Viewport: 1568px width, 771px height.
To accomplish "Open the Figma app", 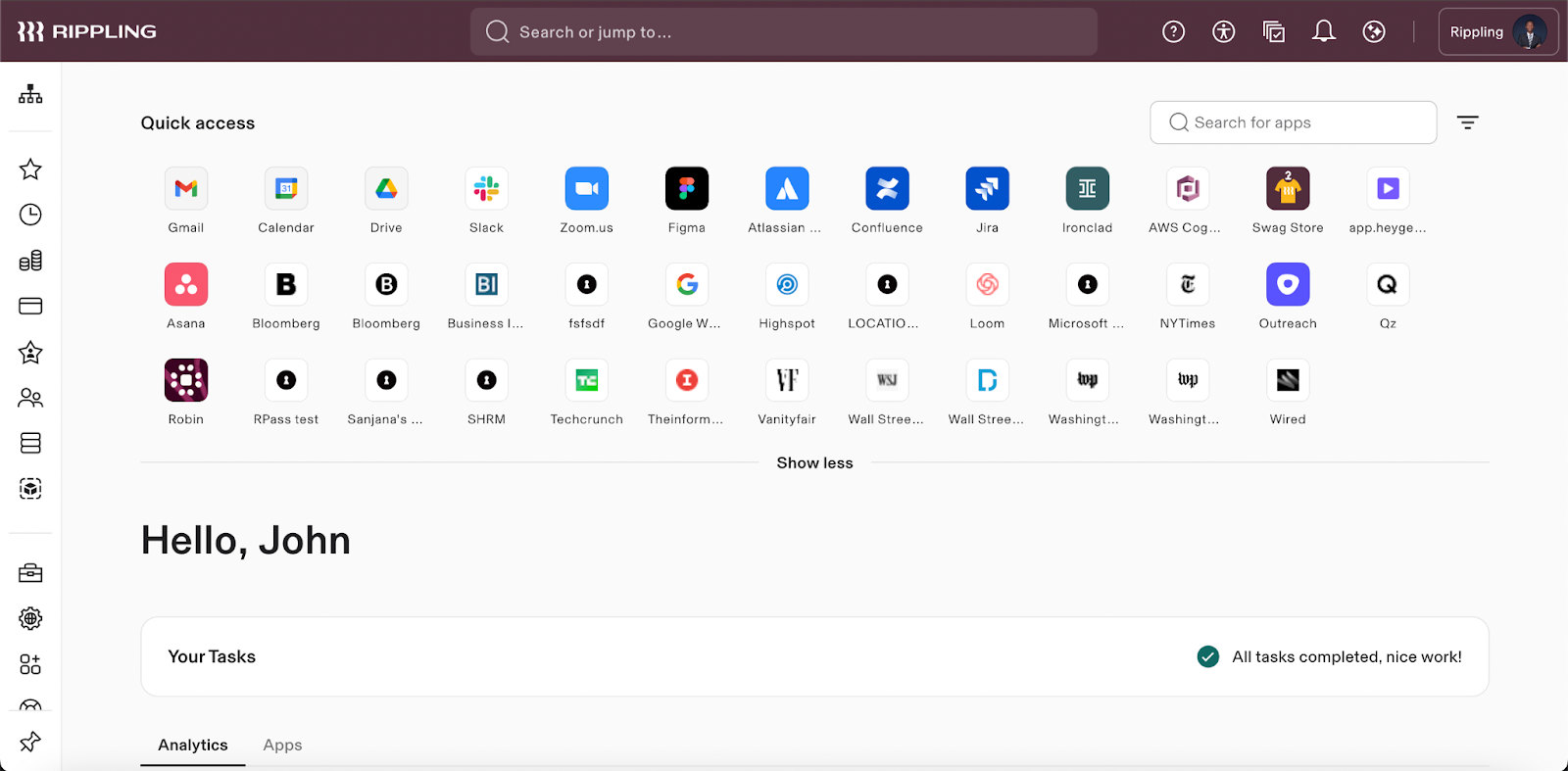I will pos(687,189).
